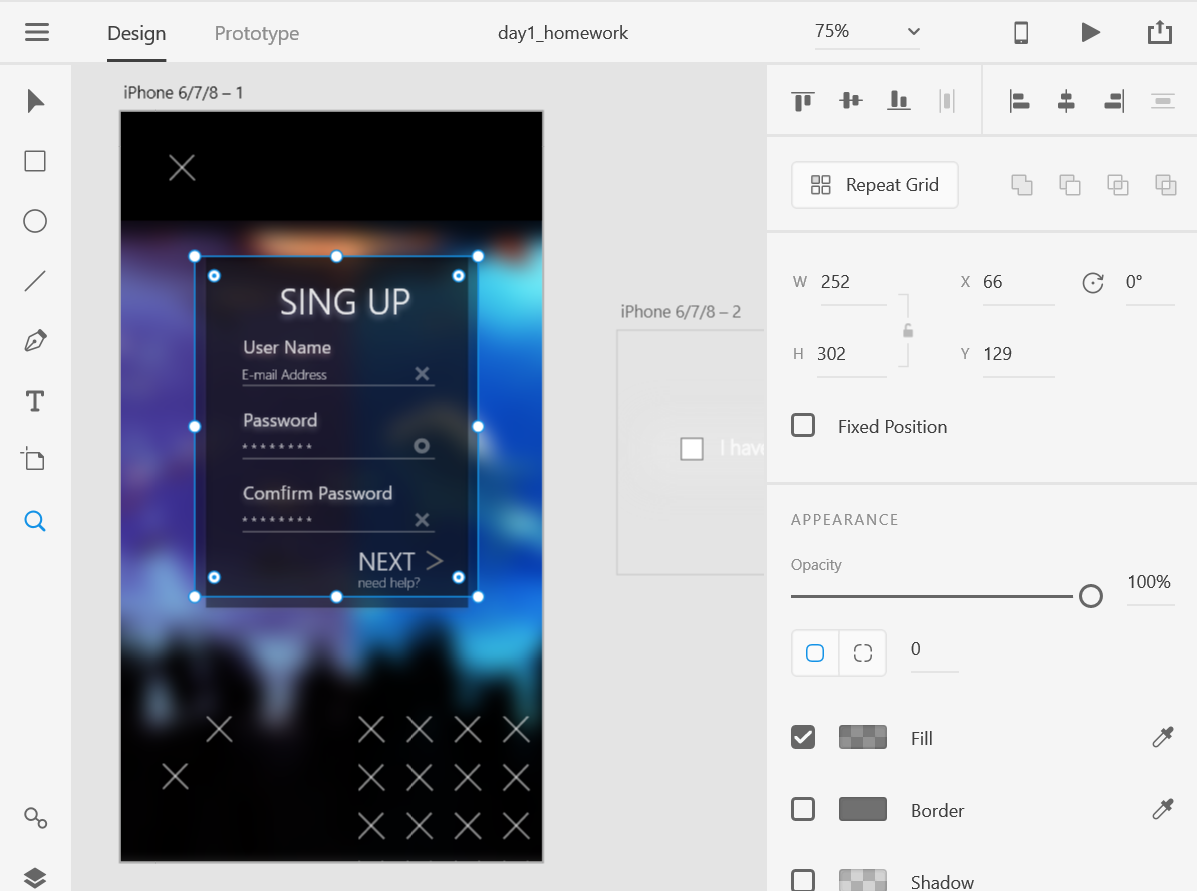Uncheck the Fill checkbox
This screenshot has height=891, width=1197.
click(803, 737)
